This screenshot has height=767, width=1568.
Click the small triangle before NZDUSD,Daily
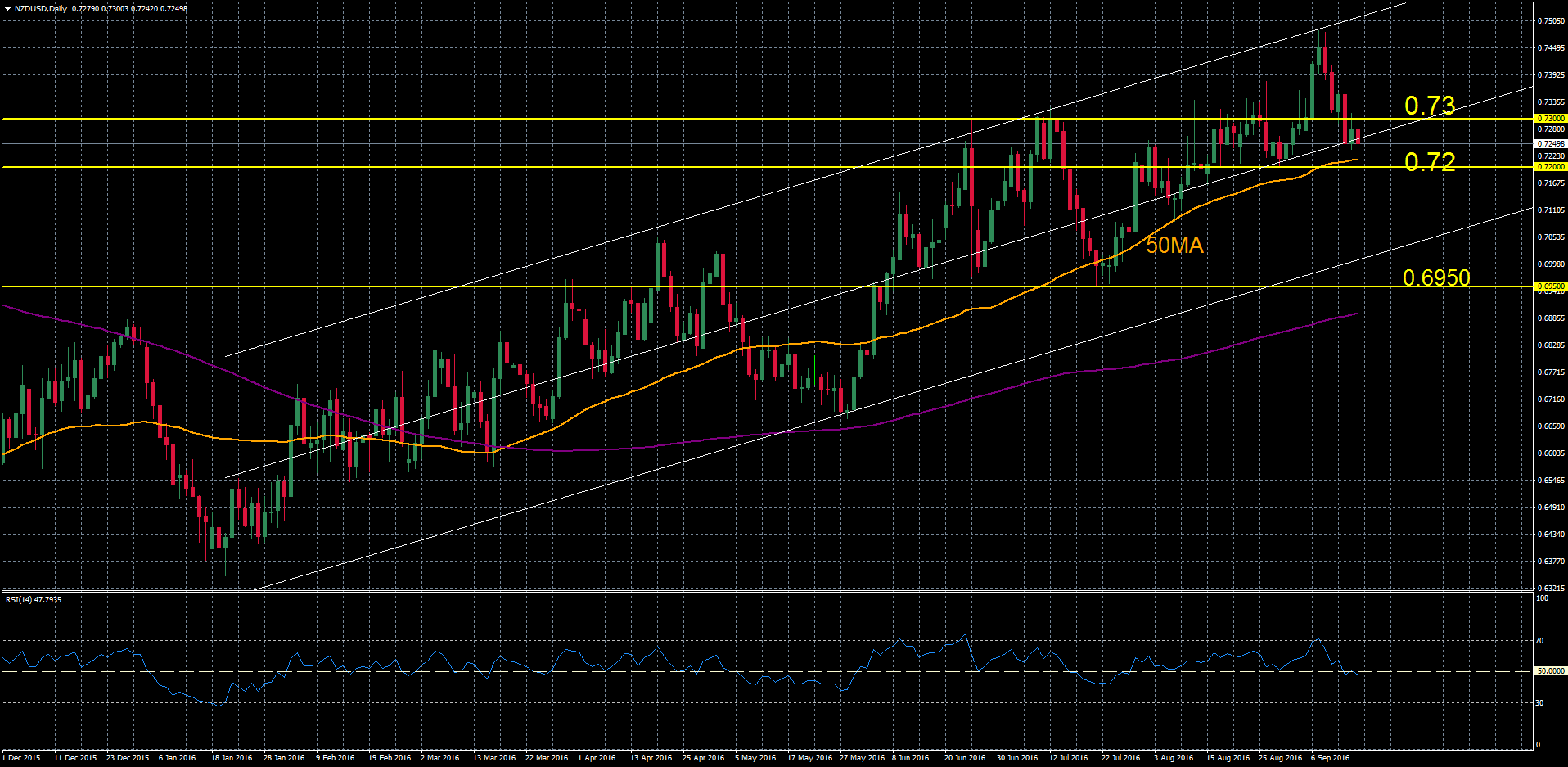7,9
